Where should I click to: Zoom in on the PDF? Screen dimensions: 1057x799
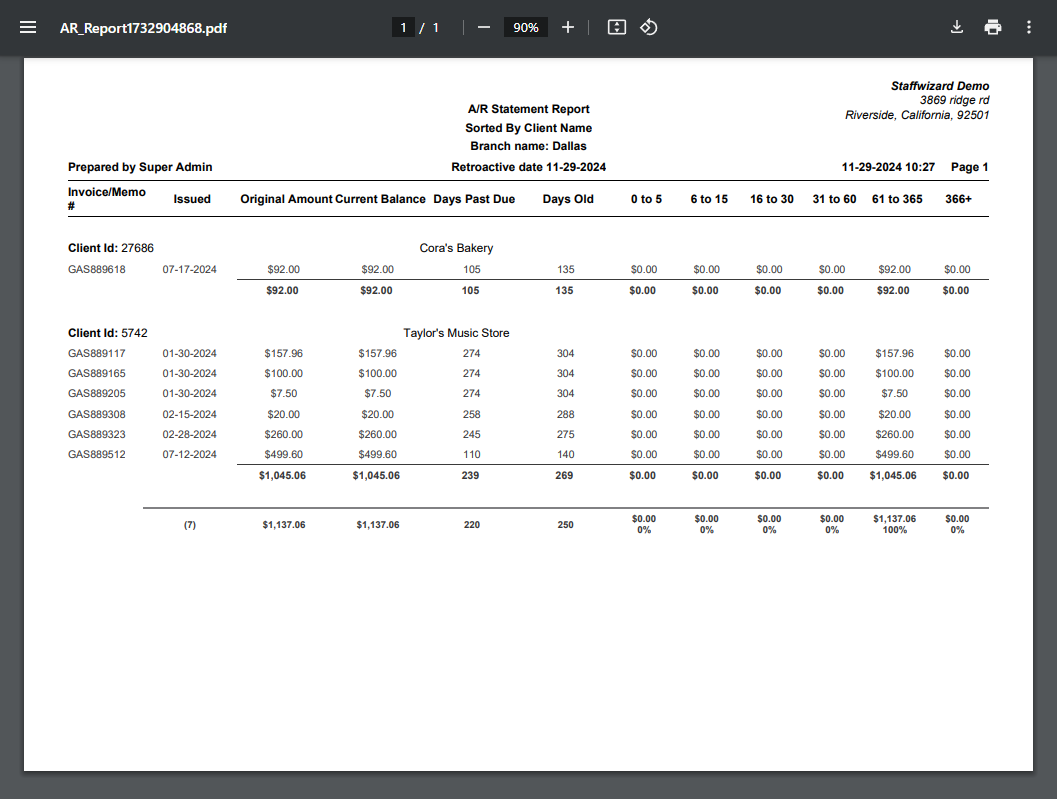point(568,28)
